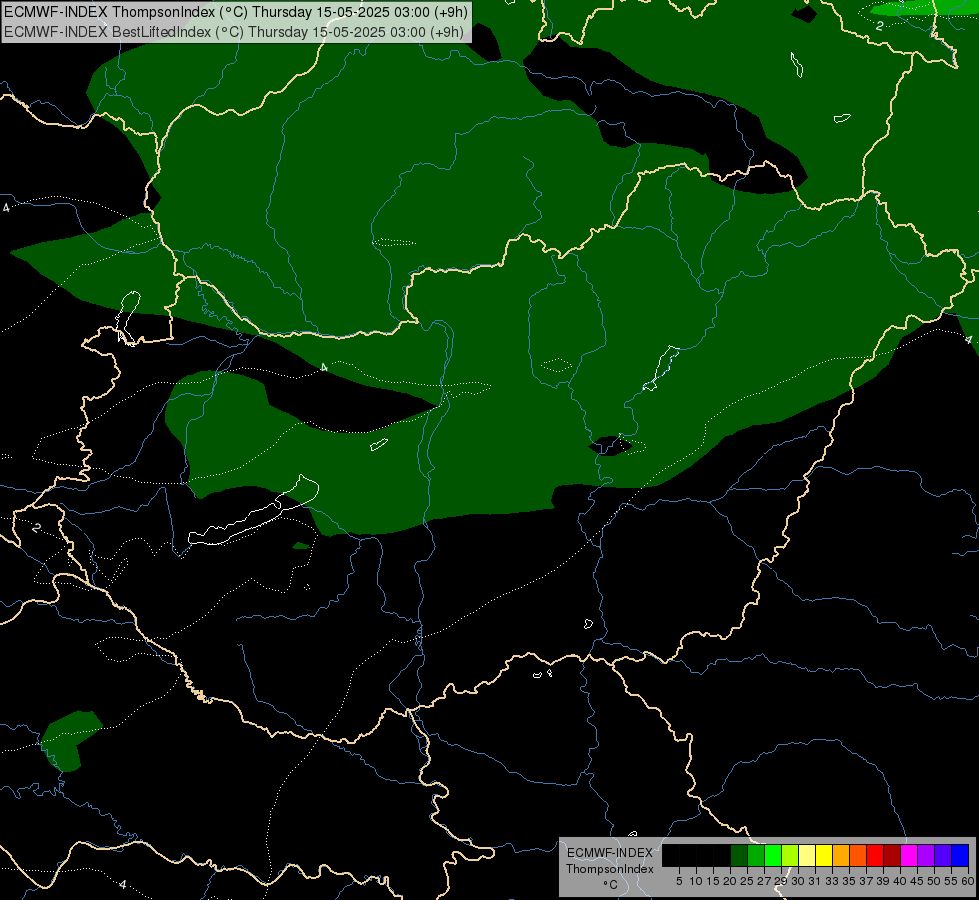Click the legend scale value 33

pos(832,881)
